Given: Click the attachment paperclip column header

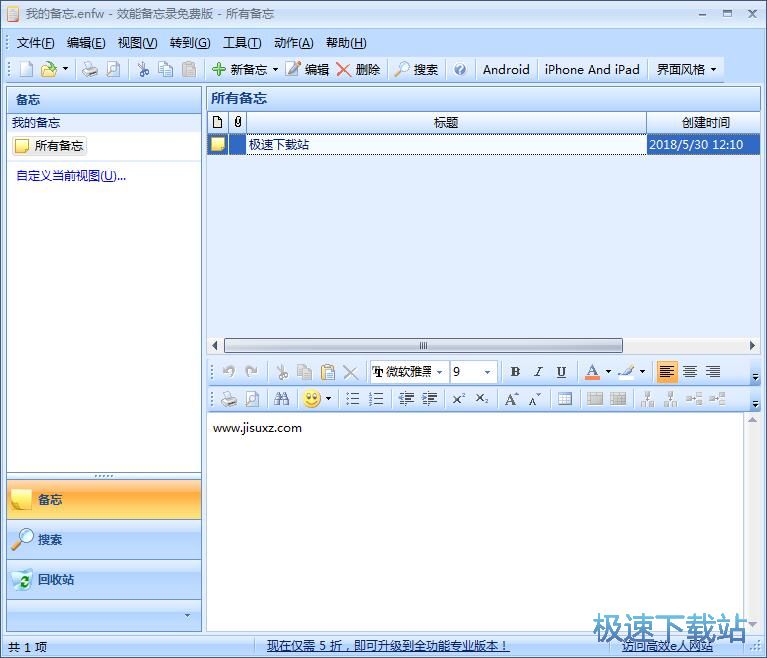Looking at the screenshot, I should coord(238,122).
